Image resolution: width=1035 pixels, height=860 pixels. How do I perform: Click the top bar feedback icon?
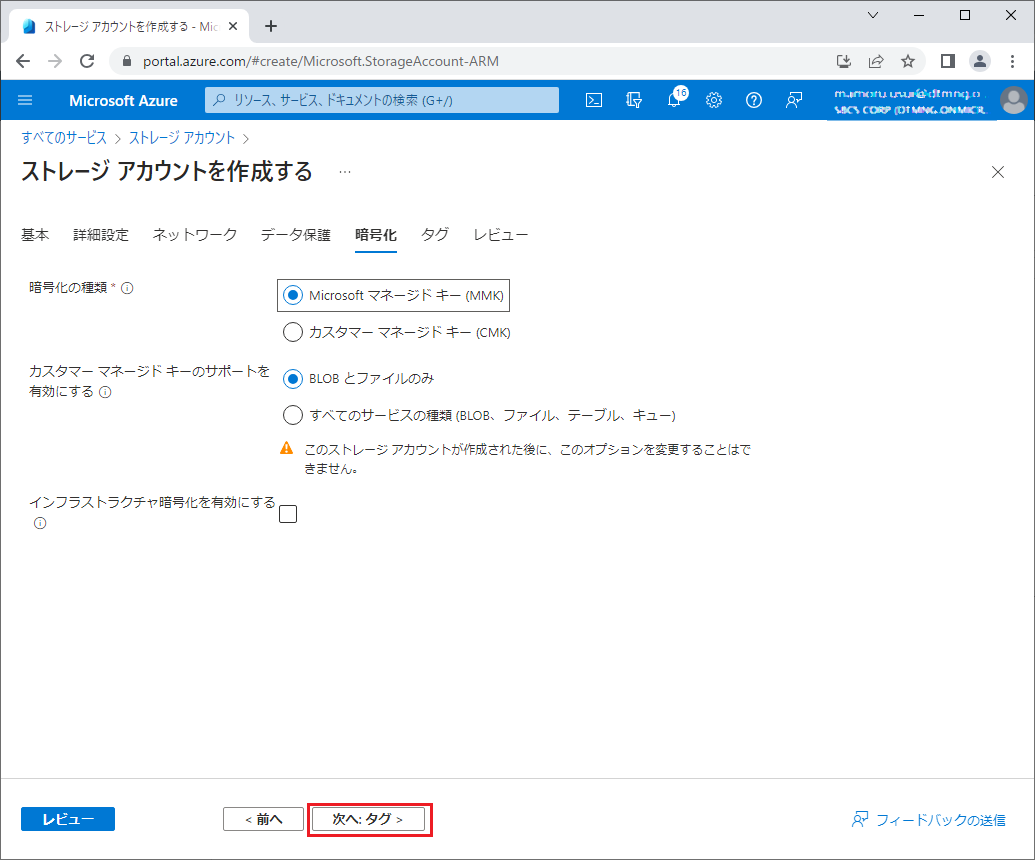[793, 100]
